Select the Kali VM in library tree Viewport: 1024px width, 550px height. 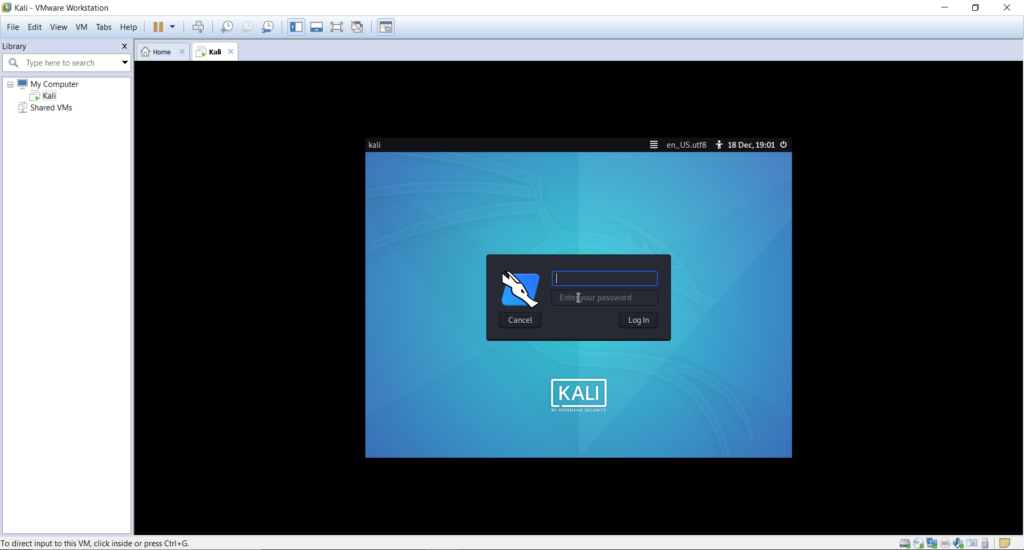(x=49, y=96)
